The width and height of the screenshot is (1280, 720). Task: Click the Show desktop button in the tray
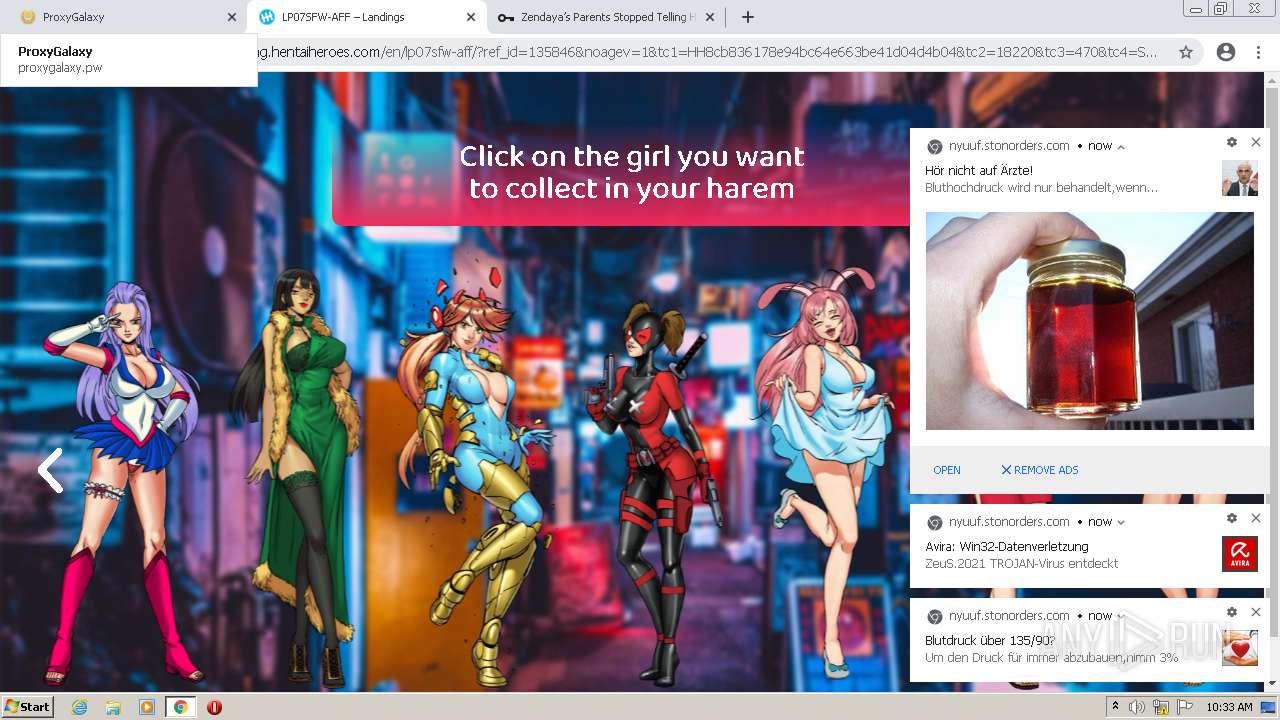(1268, 707)
